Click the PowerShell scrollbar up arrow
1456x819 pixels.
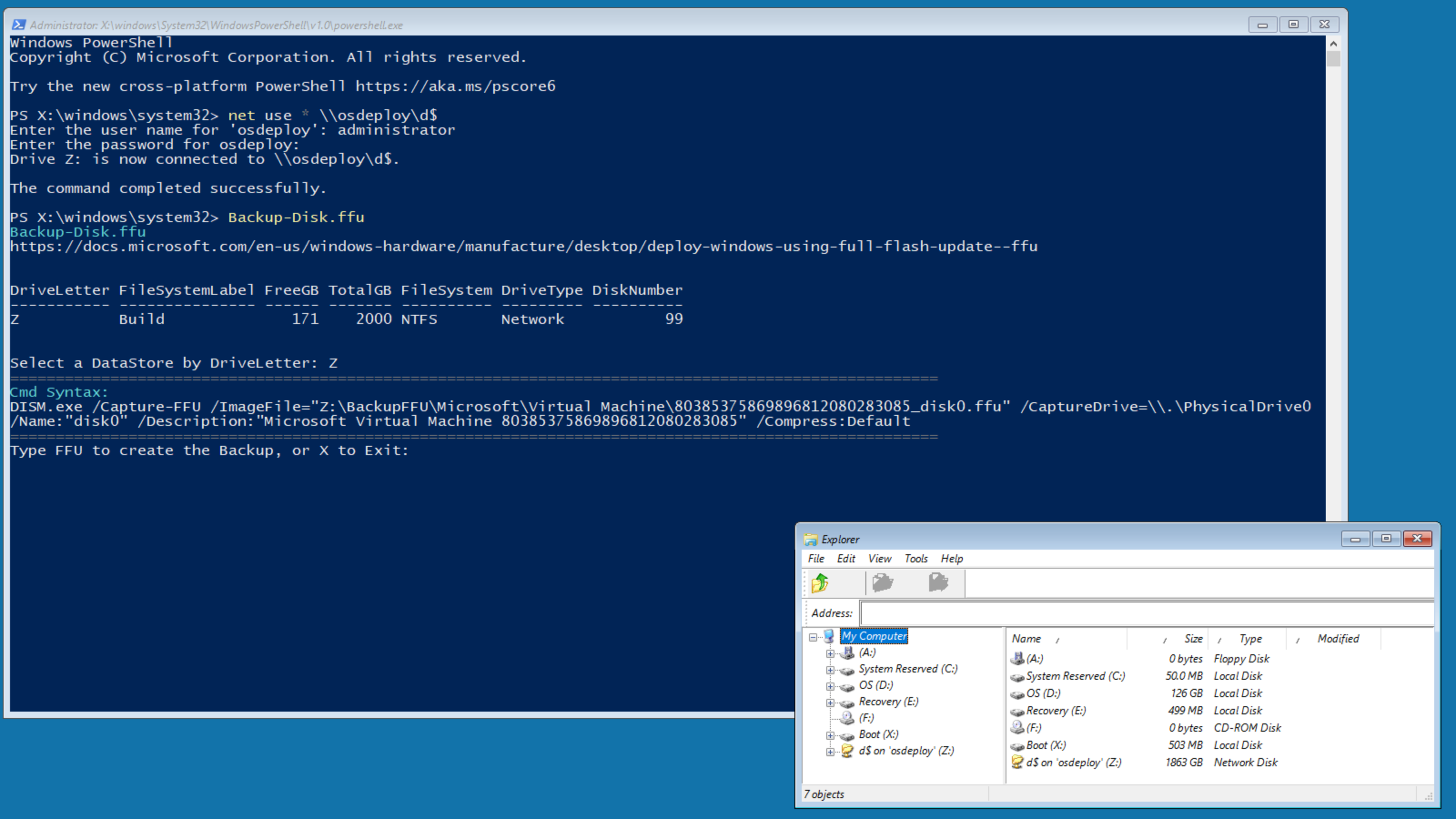click(1333, 44)
